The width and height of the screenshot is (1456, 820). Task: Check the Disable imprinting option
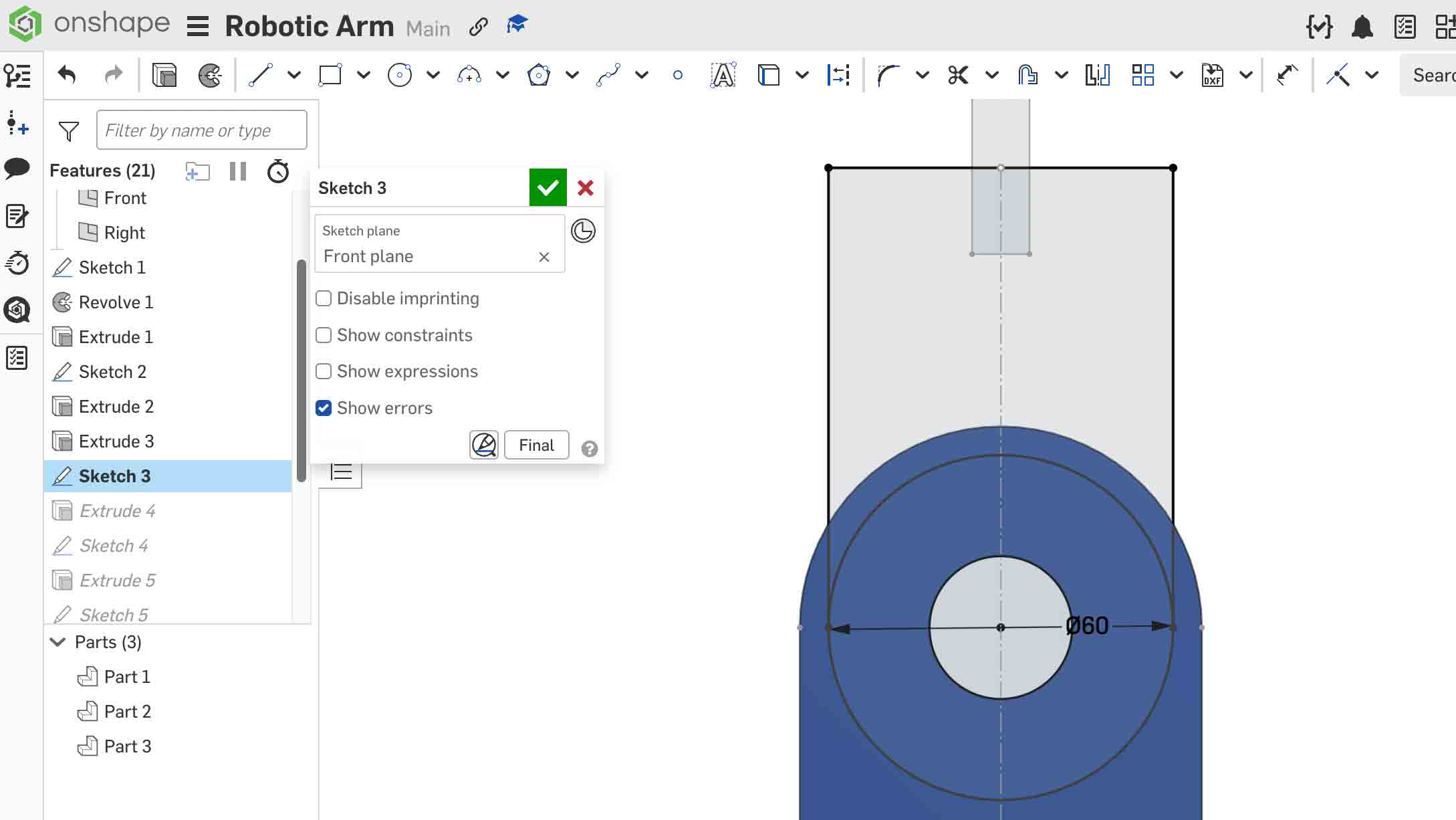tap(324, 298)
